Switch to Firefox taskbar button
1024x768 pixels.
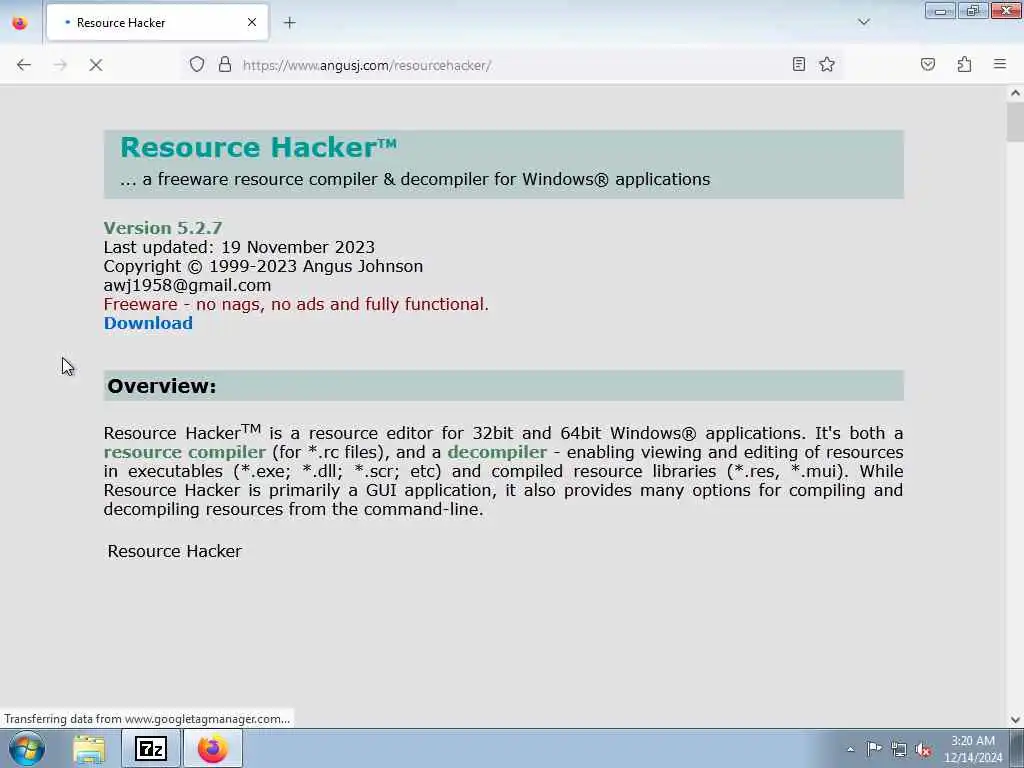[213, 748]
